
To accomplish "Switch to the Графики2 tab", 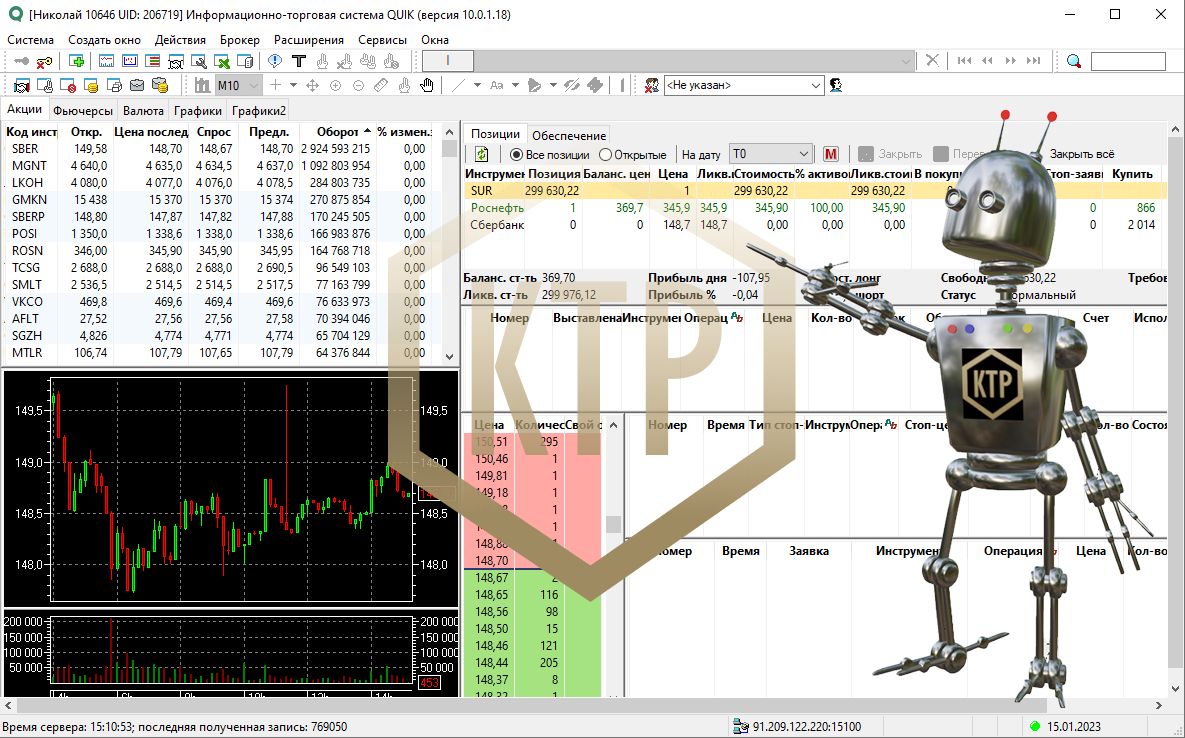I will click(x=258, y=110).
